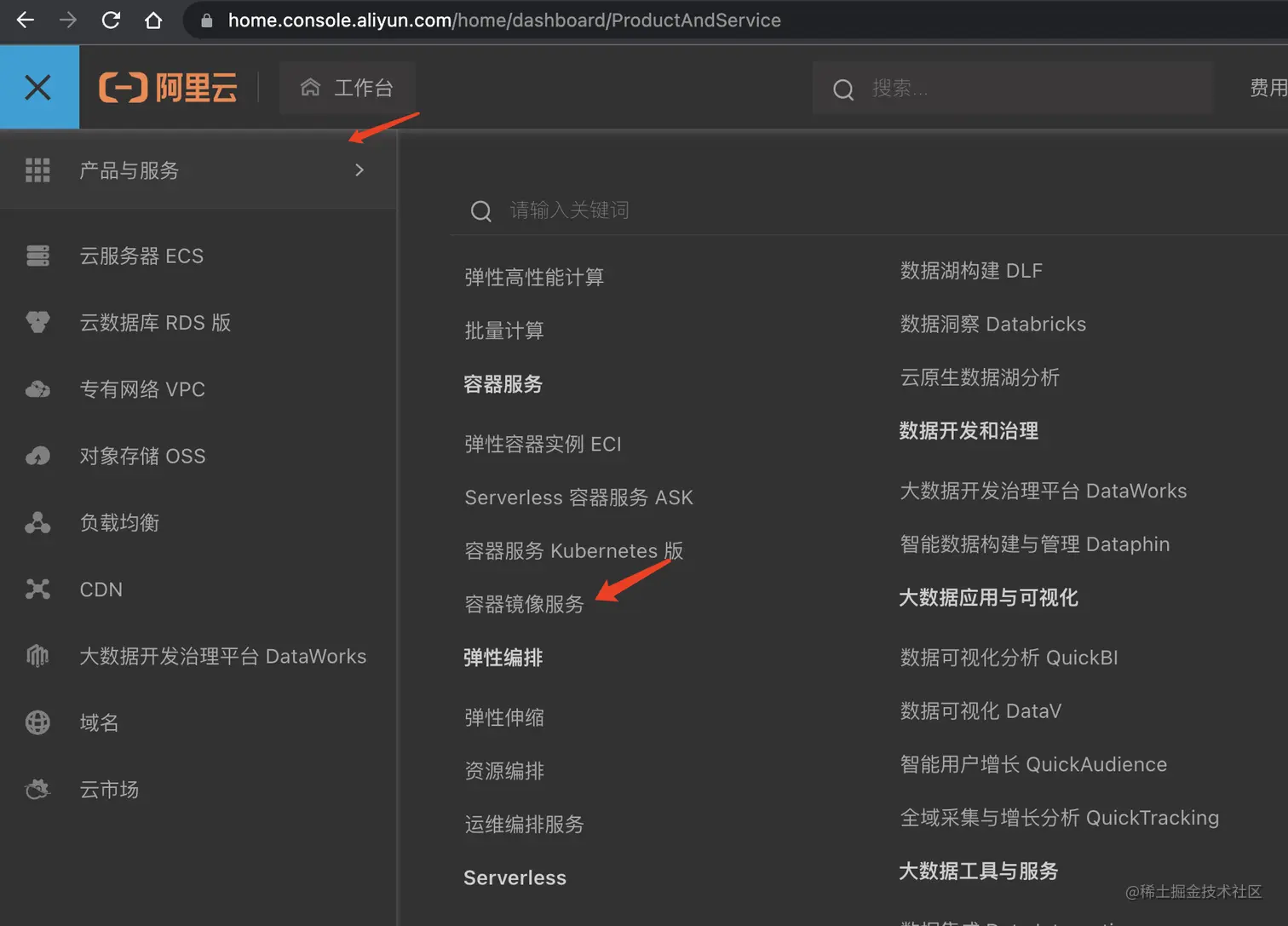The width and height of the screenshot is (1288, 926).
Task: Open 弹性容器实例 ECI link
Action: click(x=543, y=444)
